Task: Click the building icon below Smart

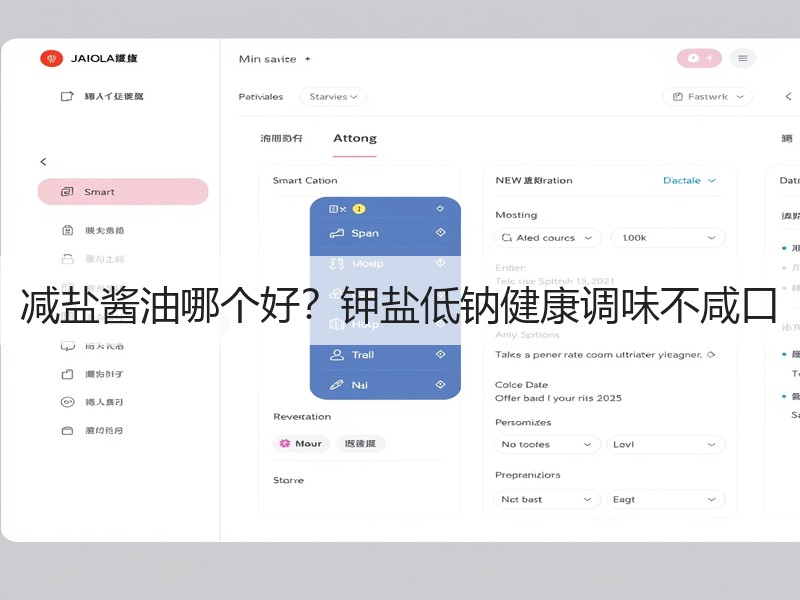Action: pyautogui.click(x=67, y=230)
